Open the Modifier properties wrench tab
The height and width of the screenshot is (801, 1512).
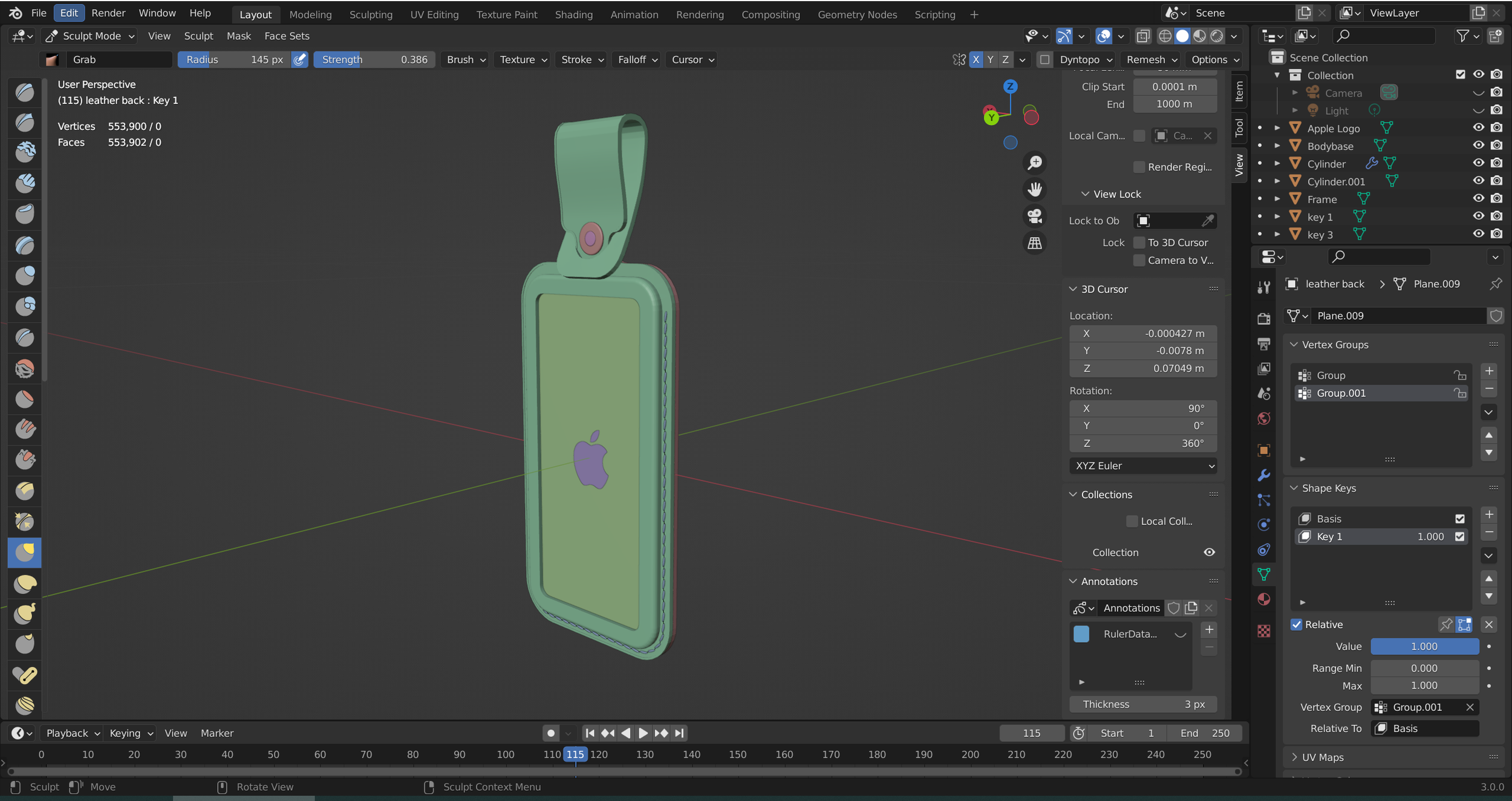point(1263,475)
